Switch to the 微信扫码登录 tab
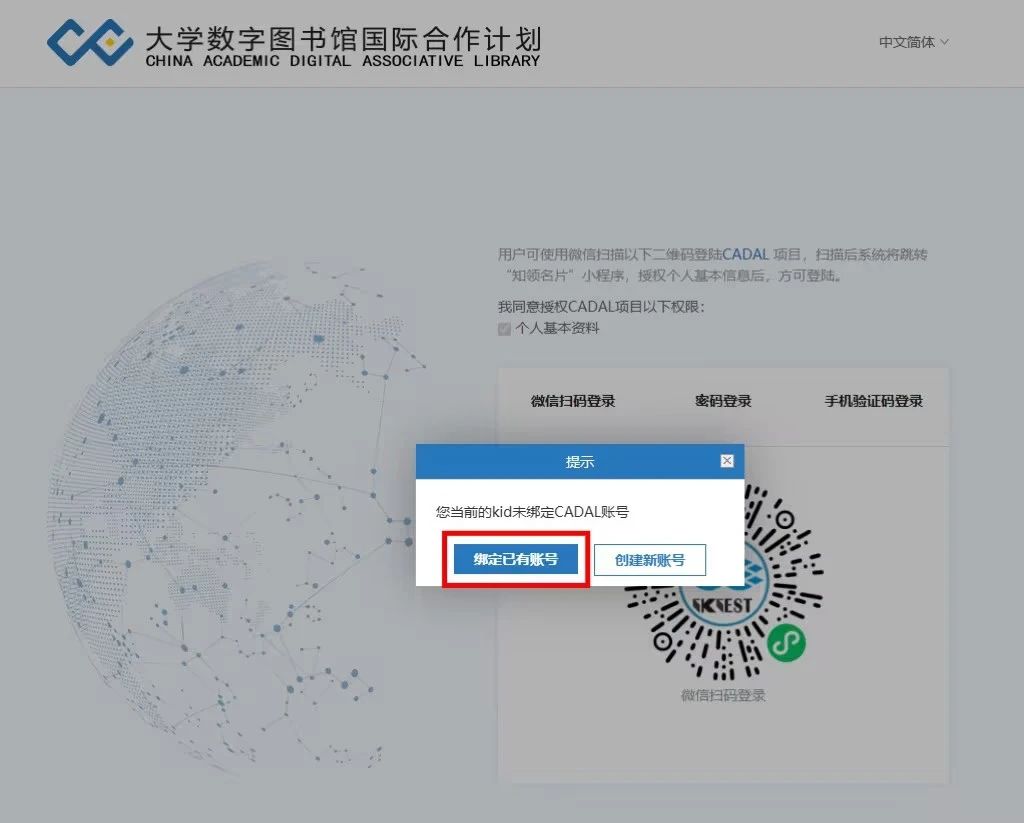The height and width of the screenshot is (823, 1024). [x=573, y=401]
